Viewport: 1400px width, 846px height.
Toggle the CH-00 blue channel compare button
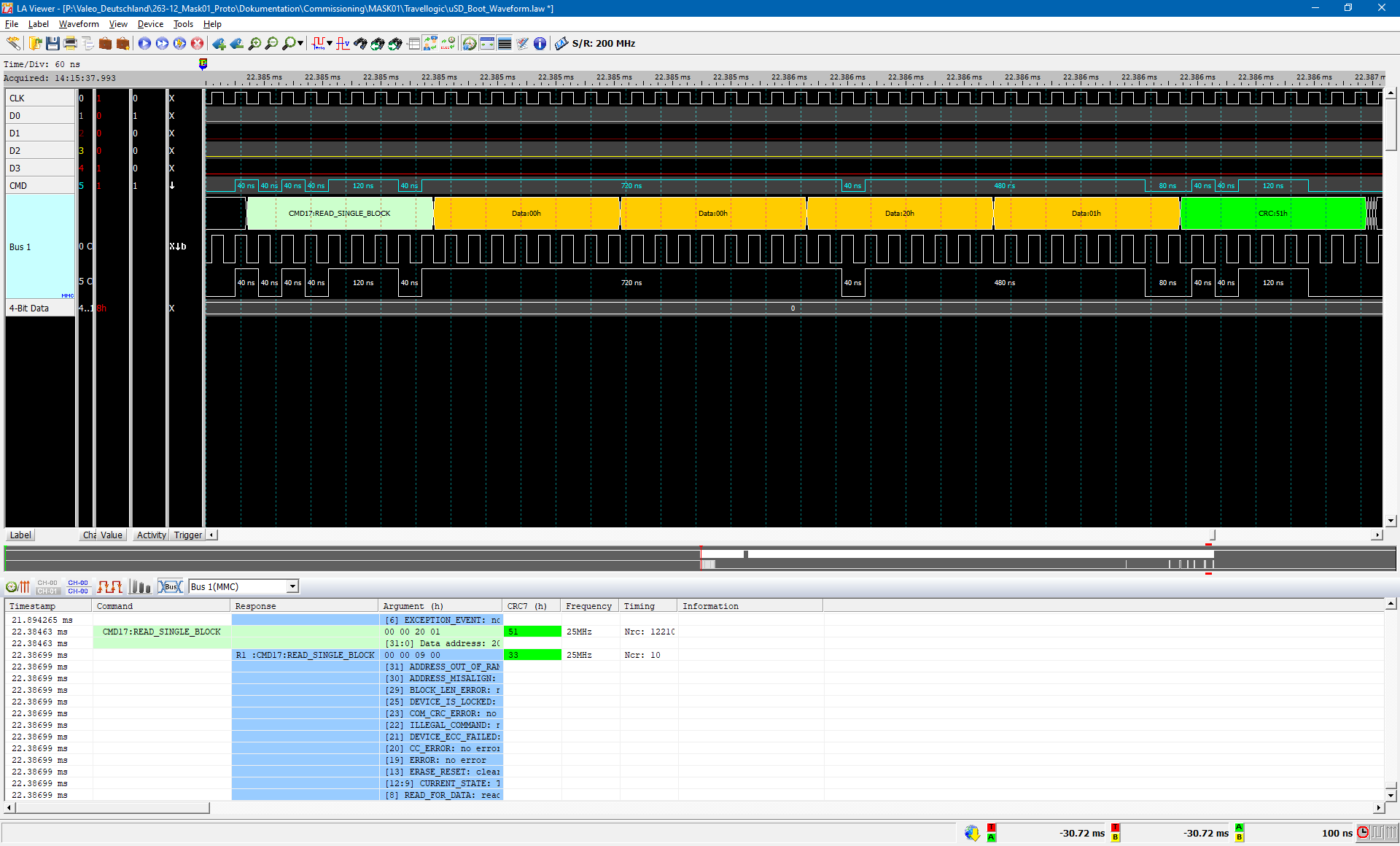coord(78,587)
